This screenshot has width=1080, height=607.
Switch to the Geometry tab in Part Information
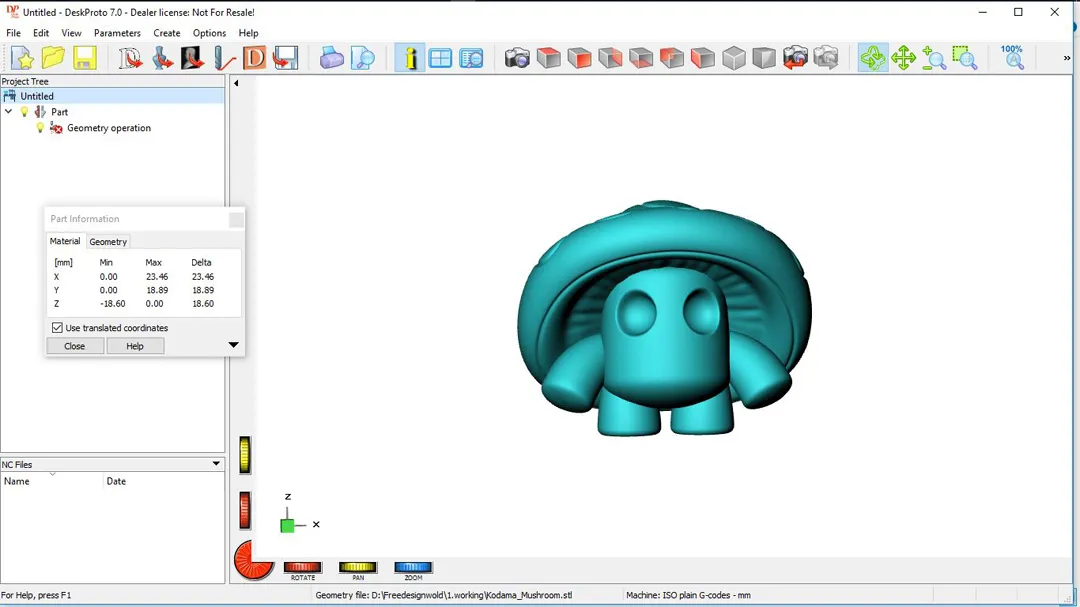tap(108, 242)
